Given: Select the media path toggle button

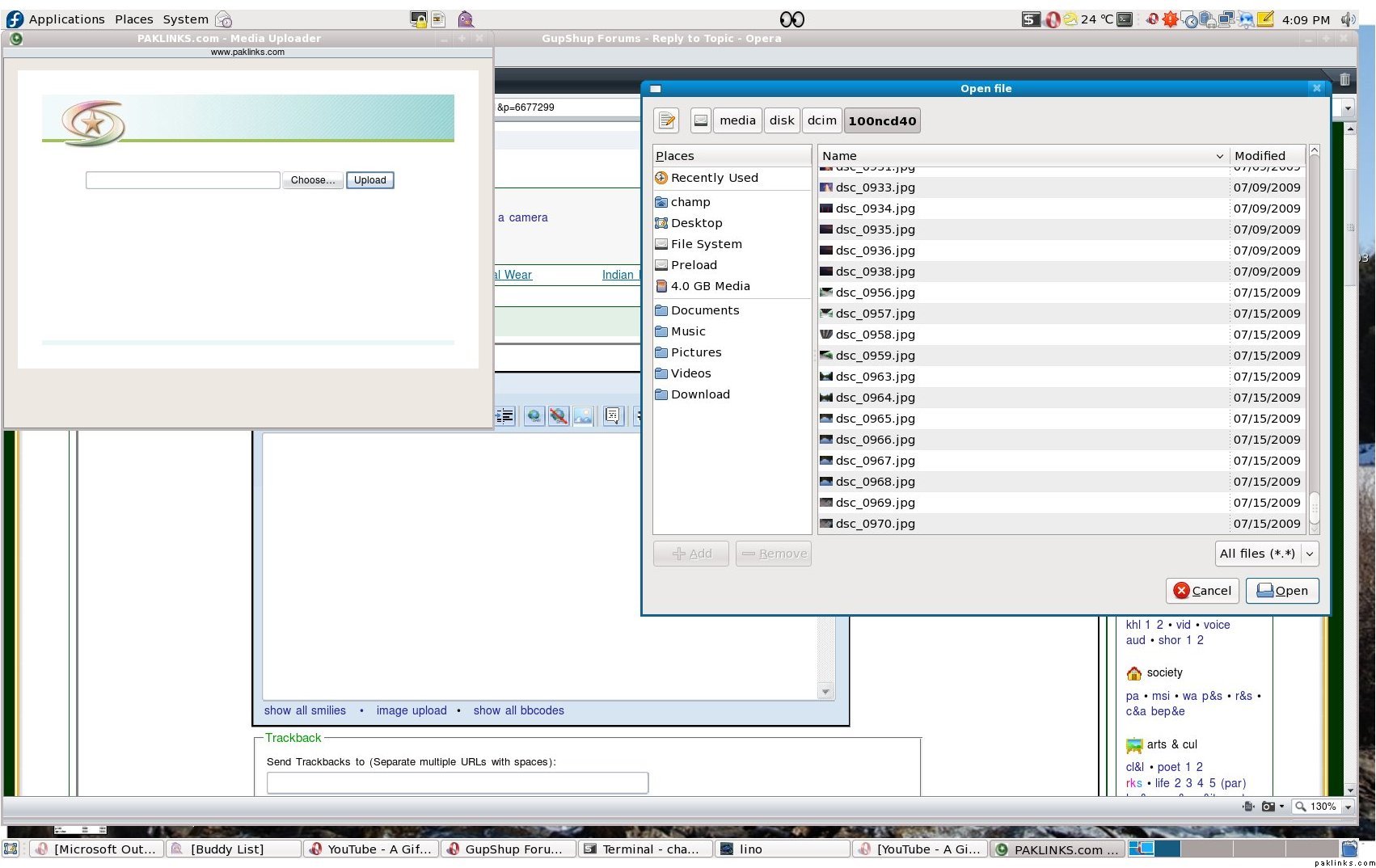Looking at the screenshot, I should [737, 121].
